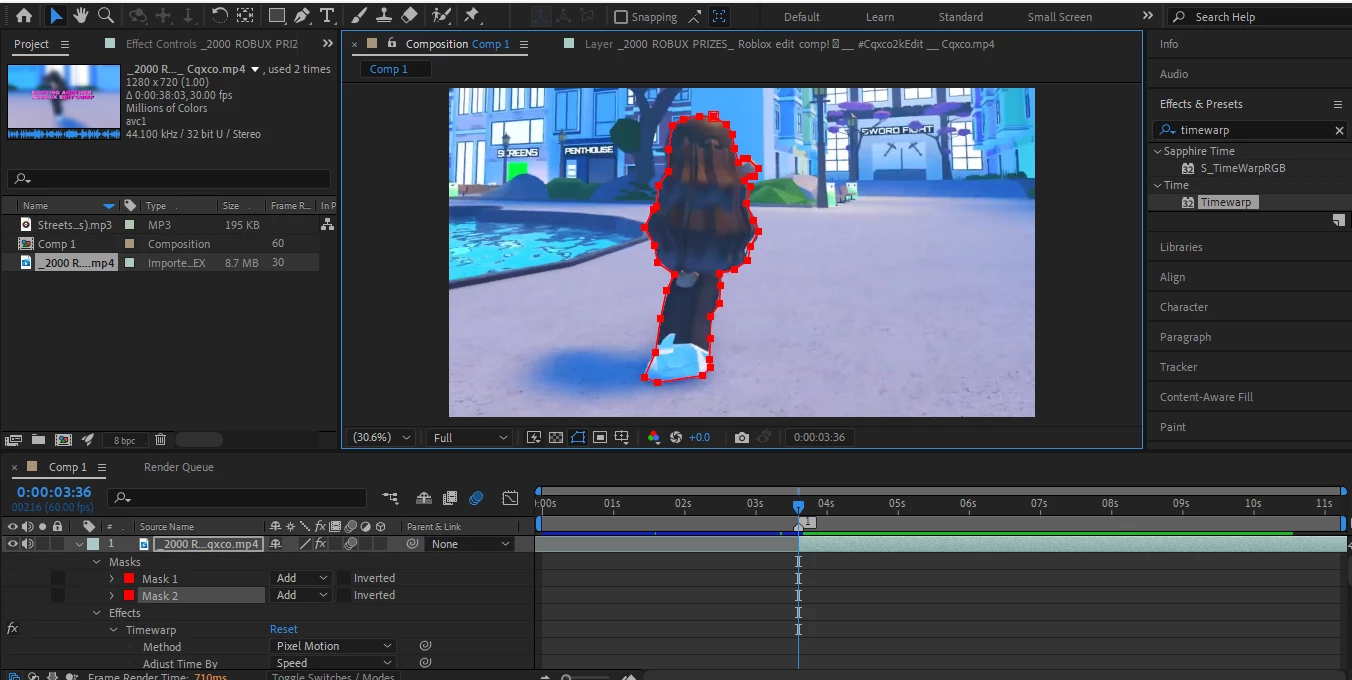Select the Type tool

pyautogui.click(x=327, y=16)
